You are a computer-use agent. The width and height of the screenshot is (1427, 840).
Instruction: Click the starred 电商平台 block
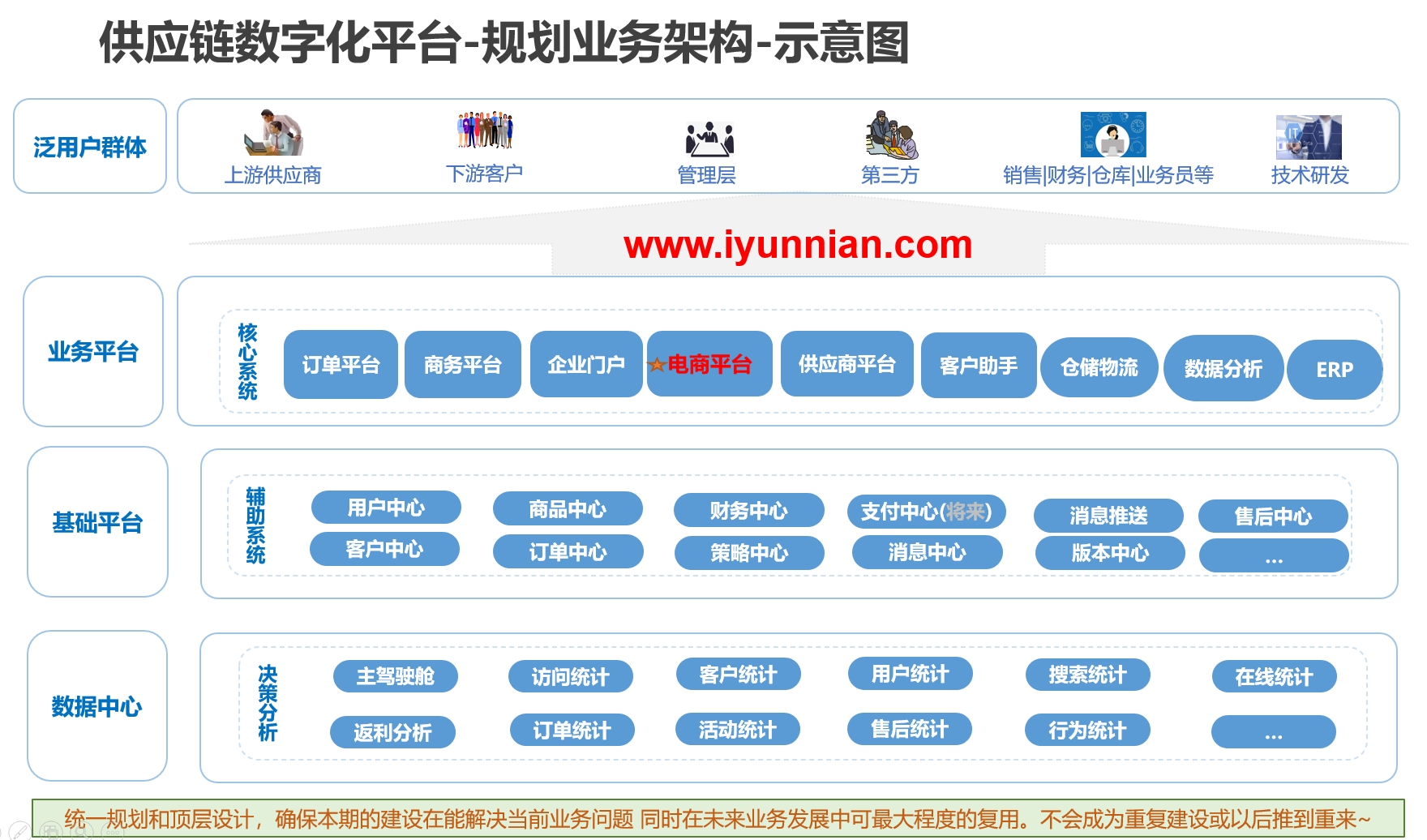709,365
